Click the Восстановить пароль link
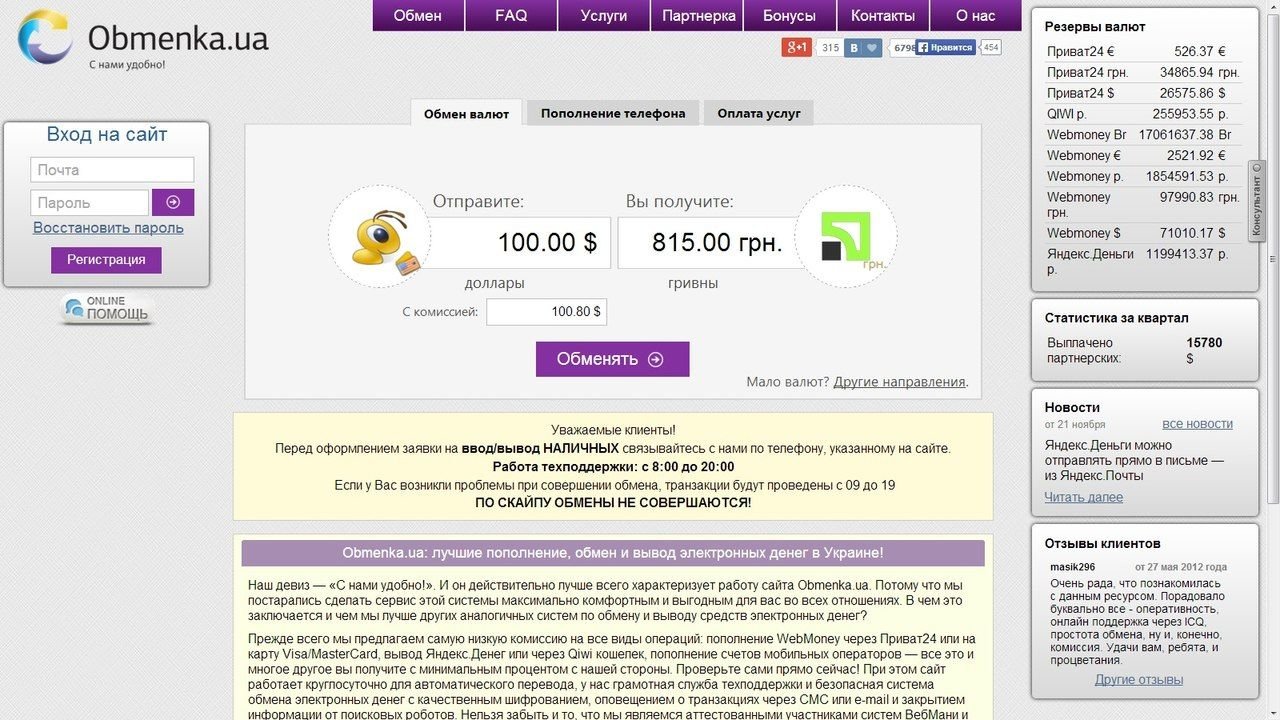The image size is (1280, 720). 108,228
